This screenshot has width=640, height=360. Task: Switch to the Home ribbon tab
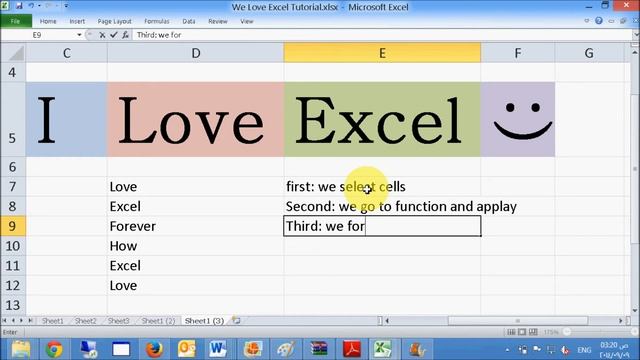48,21
